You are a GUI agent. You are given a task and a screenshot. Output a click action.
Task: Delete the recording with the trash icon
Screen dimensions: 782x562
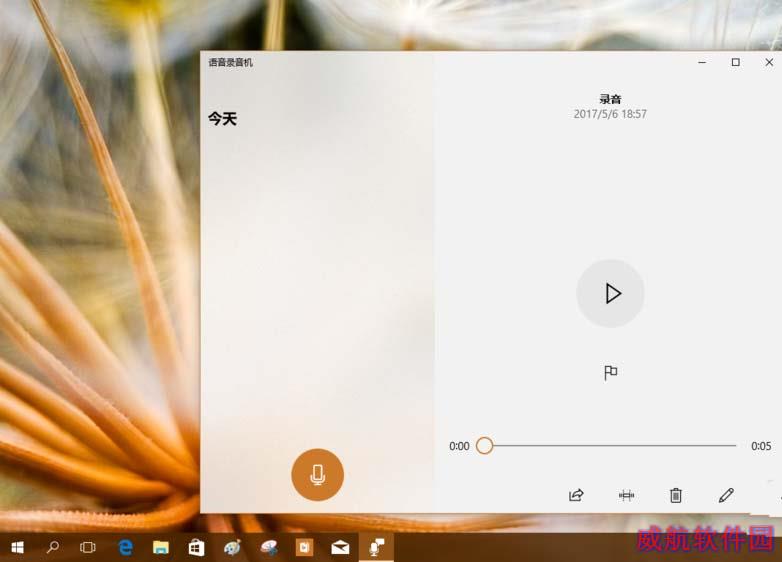coord(676,495)
